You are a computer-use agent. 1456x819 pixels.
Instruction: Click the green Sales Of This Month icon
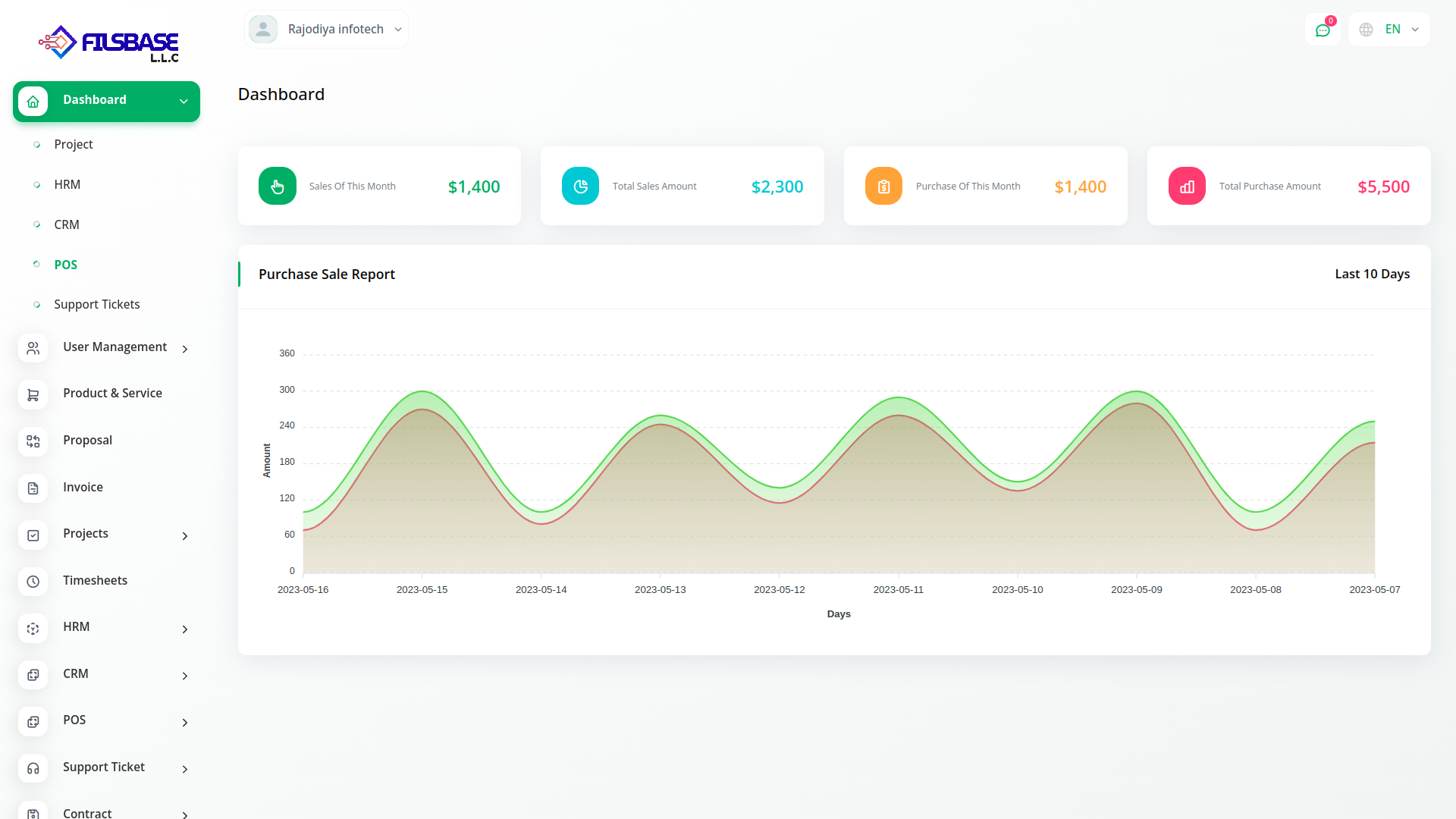pyautogui.click(x=278, y=187)
